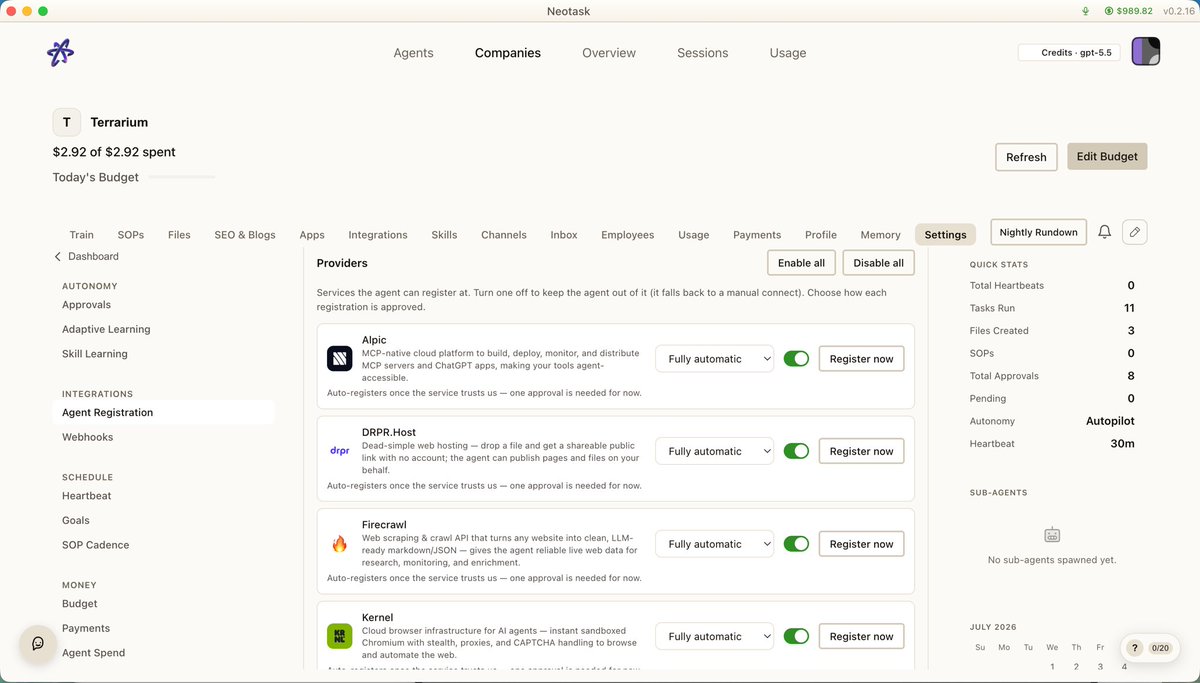Click the back chevron beside Dashboard
The width and height of the screenshot is (1200, 683).
pos(57,257)
